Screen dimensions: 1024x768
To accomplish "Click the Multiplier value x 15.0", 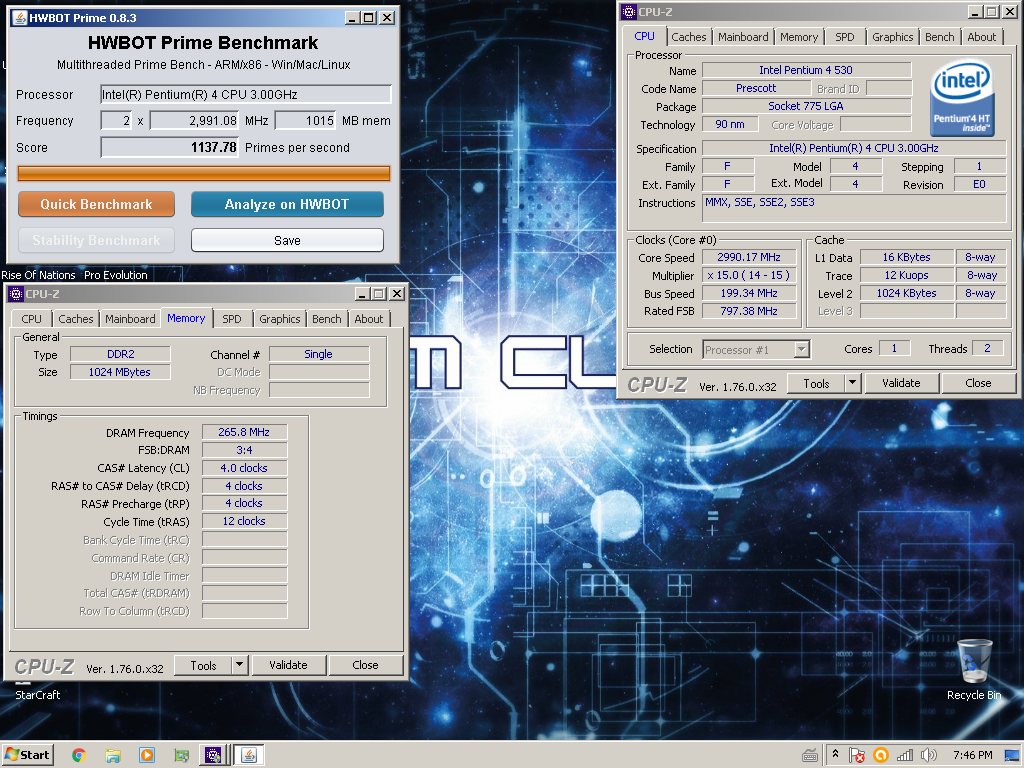I will pos(749,276).
